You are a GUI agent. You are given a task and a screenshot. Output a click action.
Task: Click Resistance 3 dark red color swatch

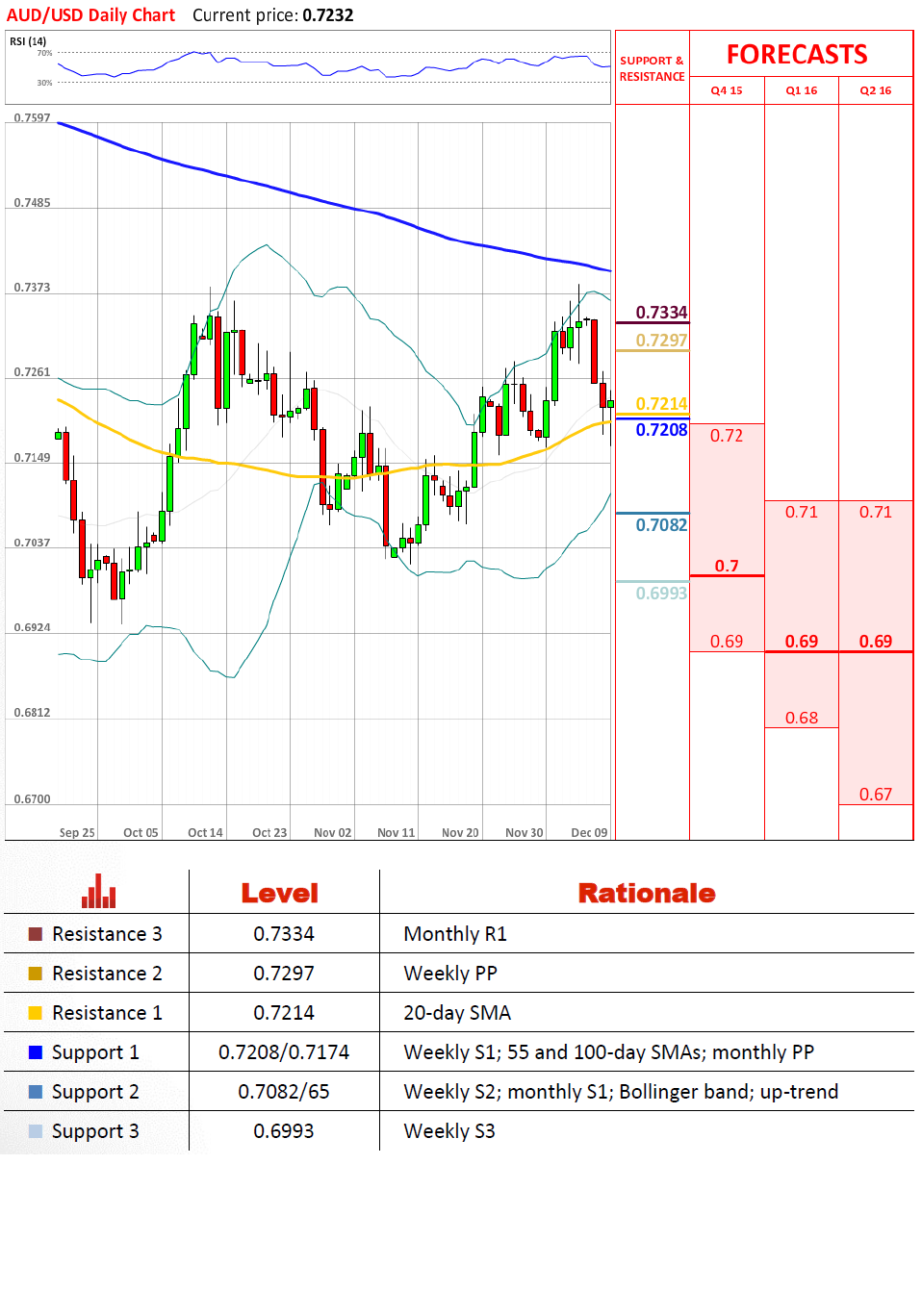[36, 934]
